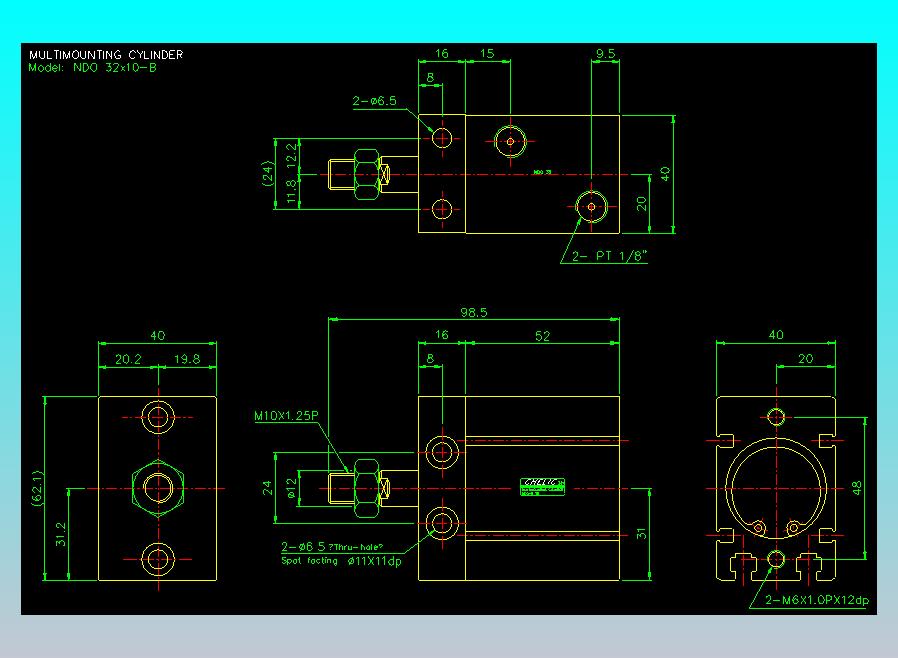Select the Model NDO 32x10-B label
This screenshot has width=898, height=658.
point(92,68)
